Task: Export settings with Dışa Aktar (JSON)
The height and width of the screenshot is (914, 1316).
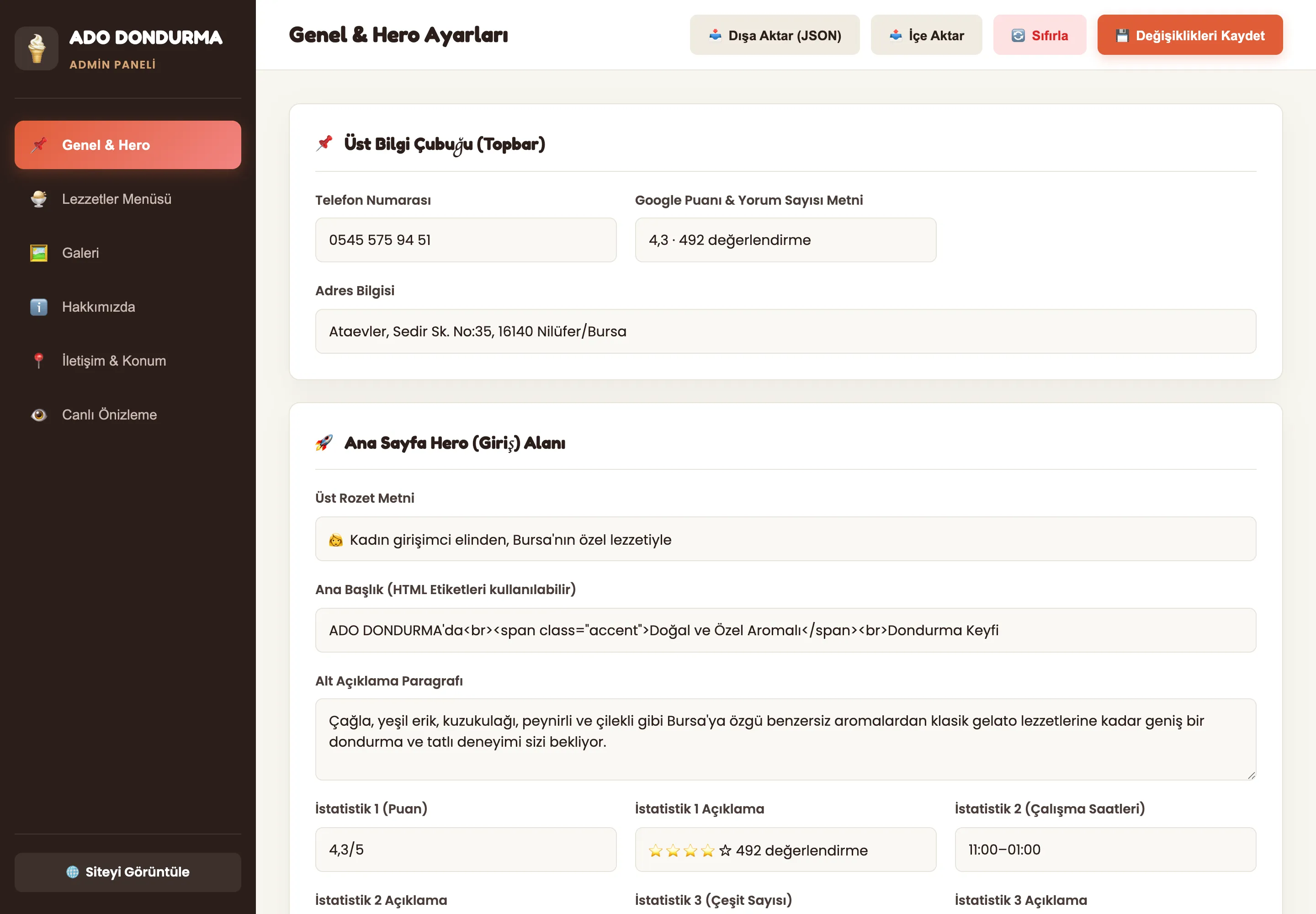Action: [775, 35]
